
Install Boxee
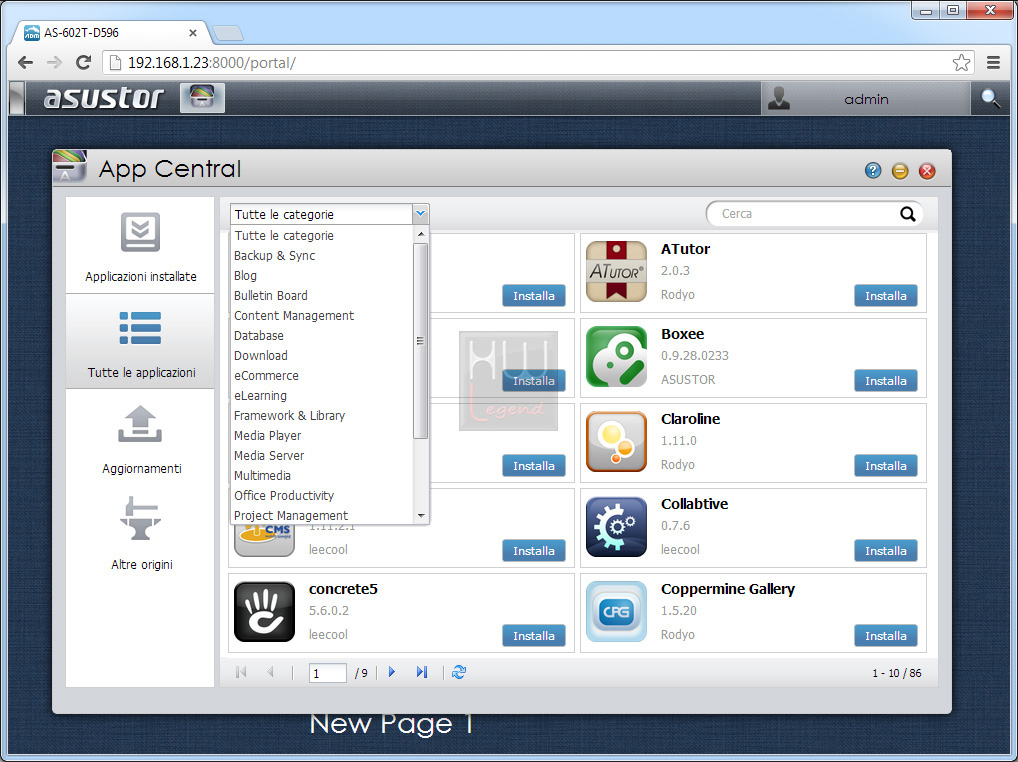(886, 381)
